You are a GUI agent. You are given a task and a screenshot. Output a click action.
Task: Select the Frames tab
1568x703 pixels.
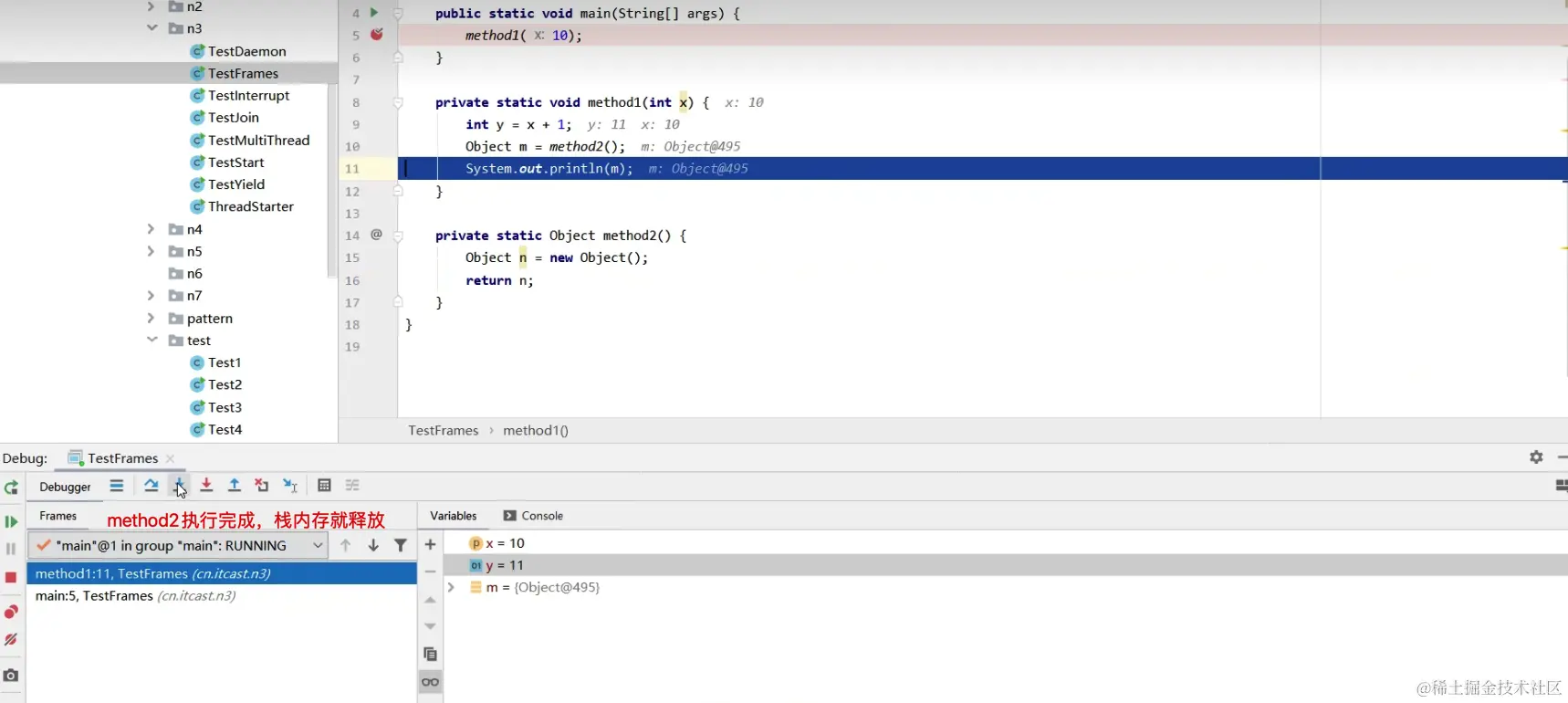(58, 516)
